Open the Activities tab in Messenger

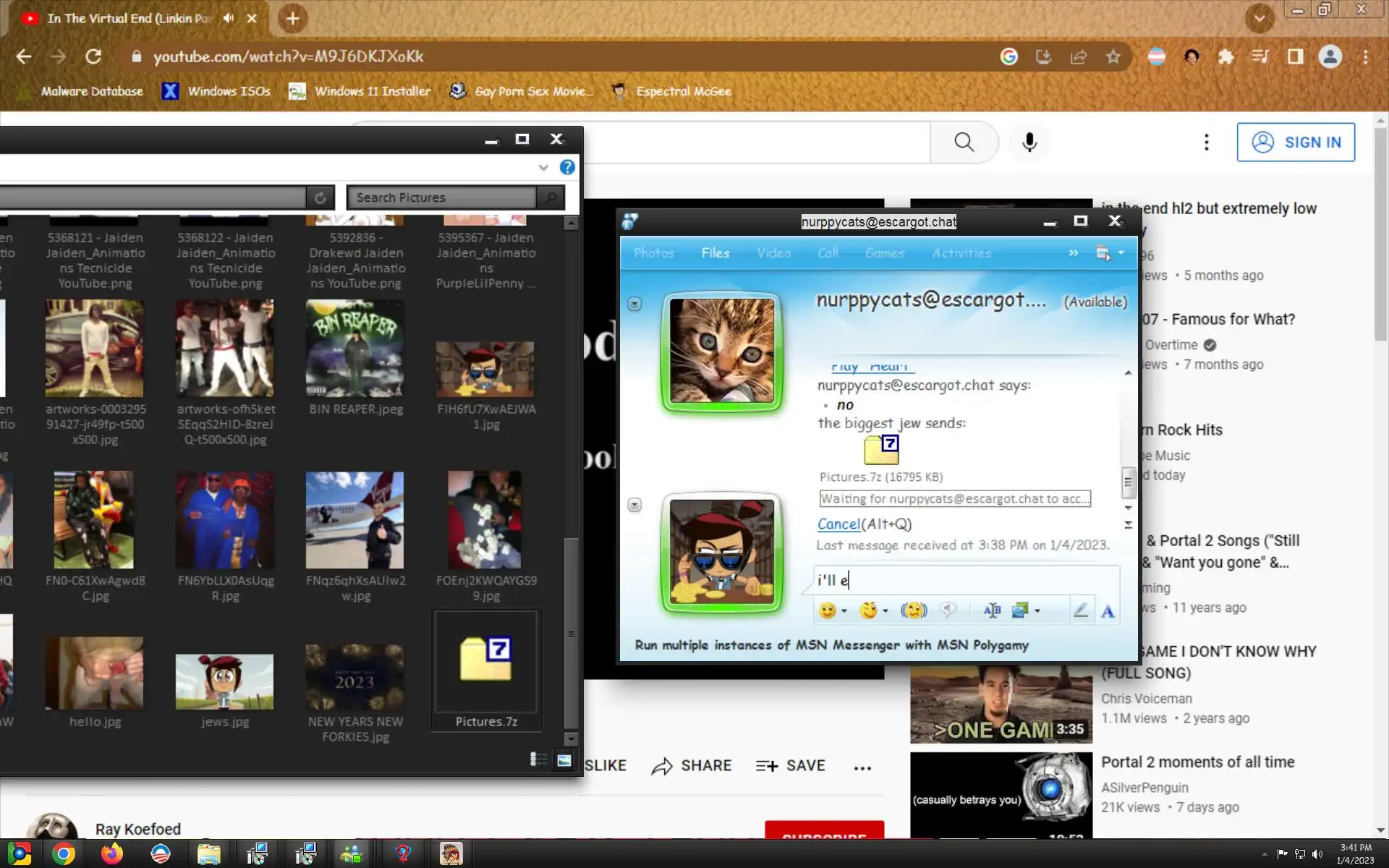point(961,253)
